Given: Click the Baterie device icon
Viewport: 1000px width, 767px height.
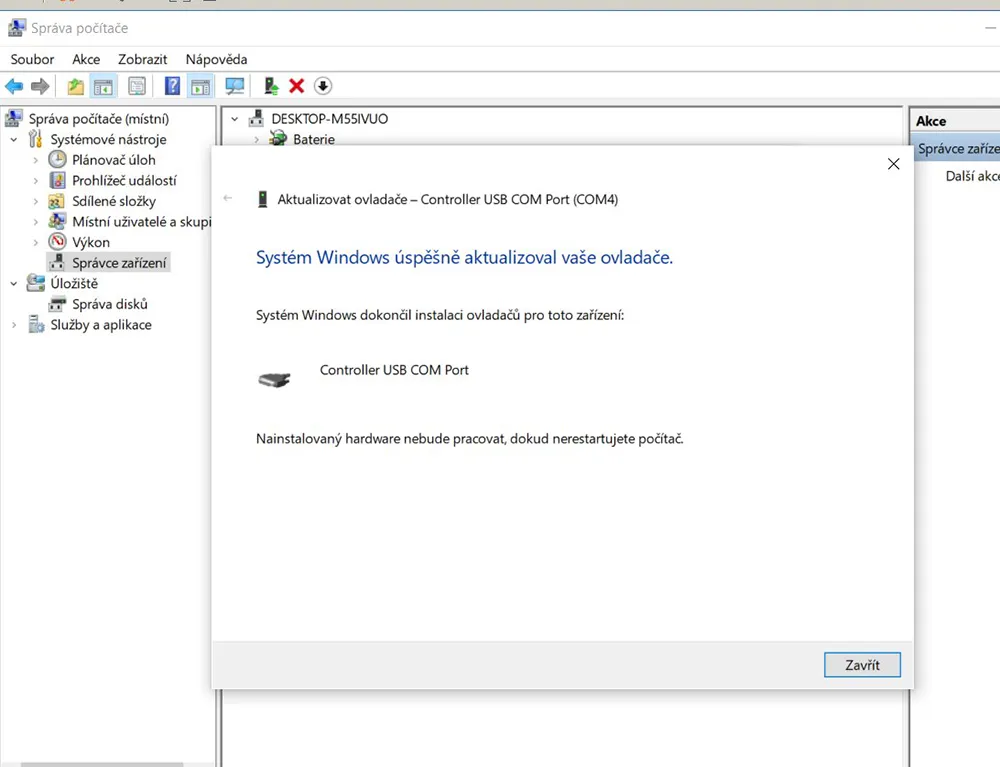Looking at the screenshot, I should coord(277,138).
